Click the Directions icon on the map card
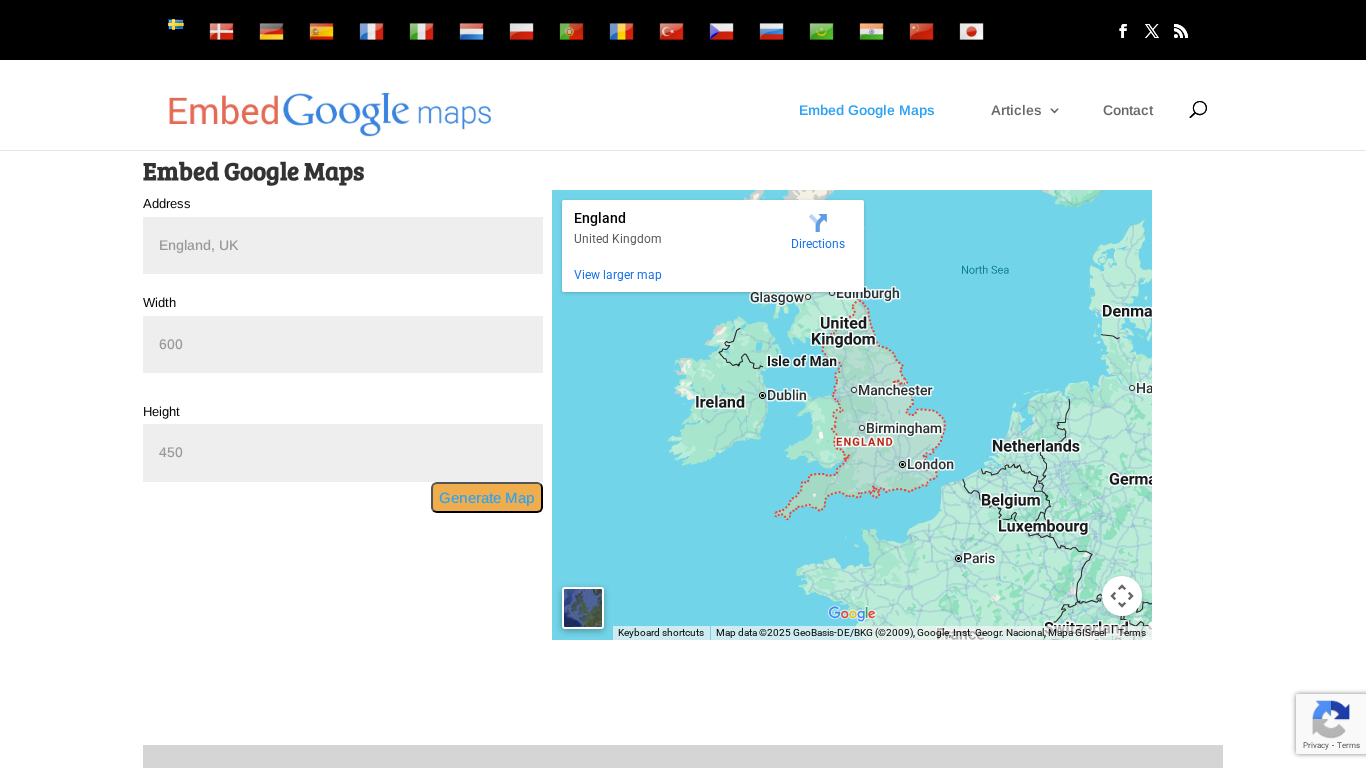The width and height of the screenshot is (1366, 768). pos(818,223)
